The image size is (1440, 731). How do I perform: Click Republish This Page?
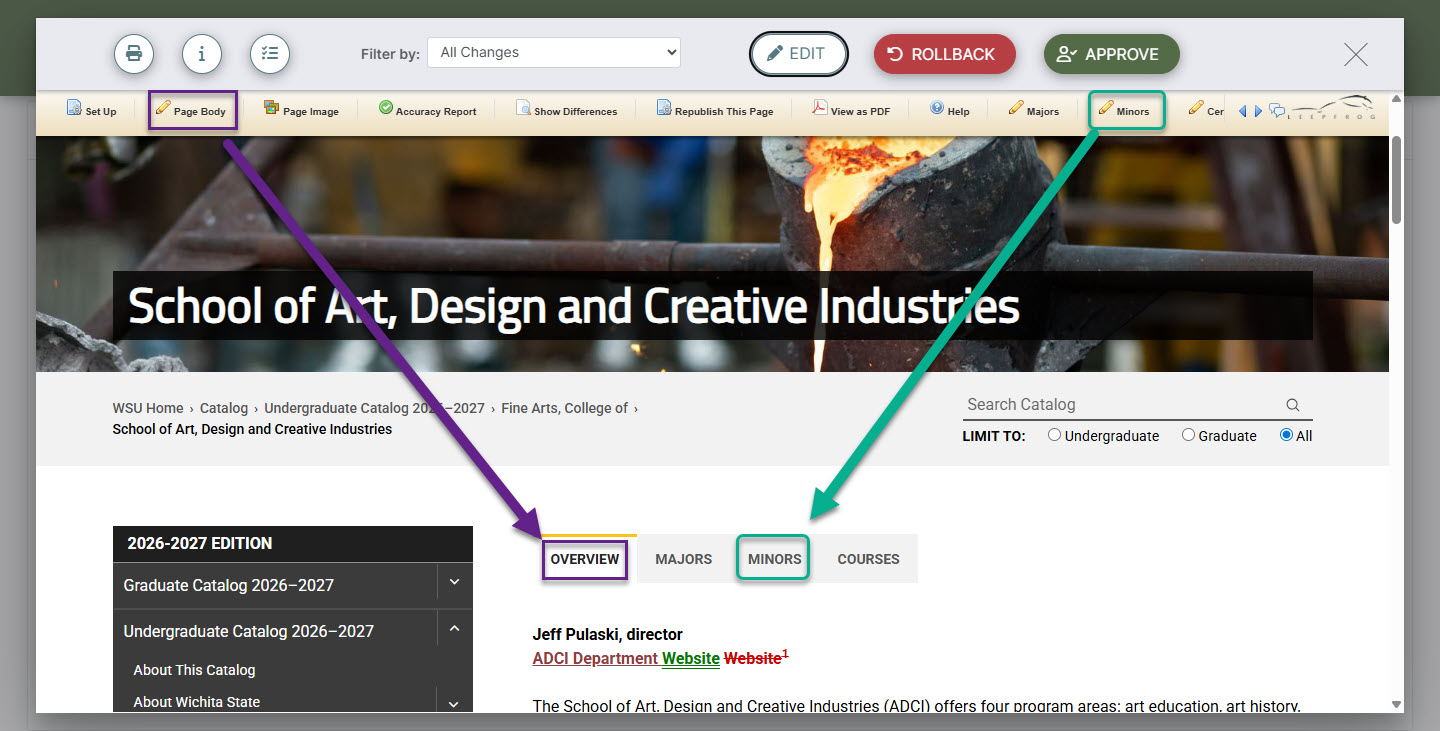click(715, 110)
